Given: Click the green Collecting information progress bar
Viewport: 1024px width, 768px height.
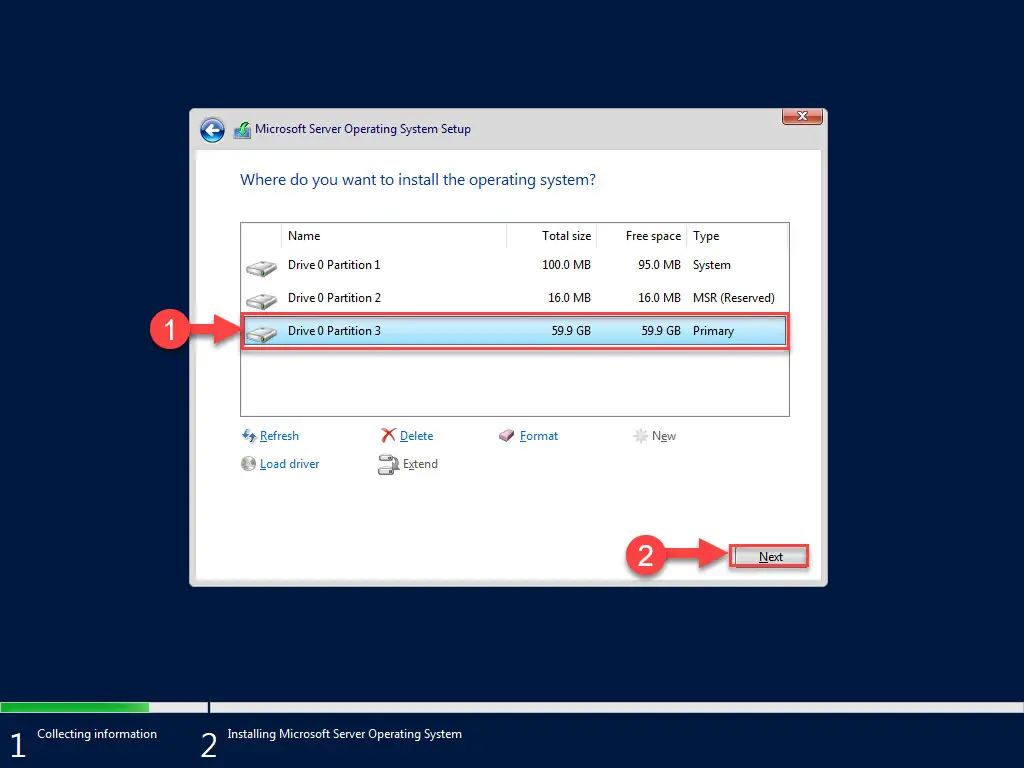Looking at the screenshot, I should click(x=75, y=706).
